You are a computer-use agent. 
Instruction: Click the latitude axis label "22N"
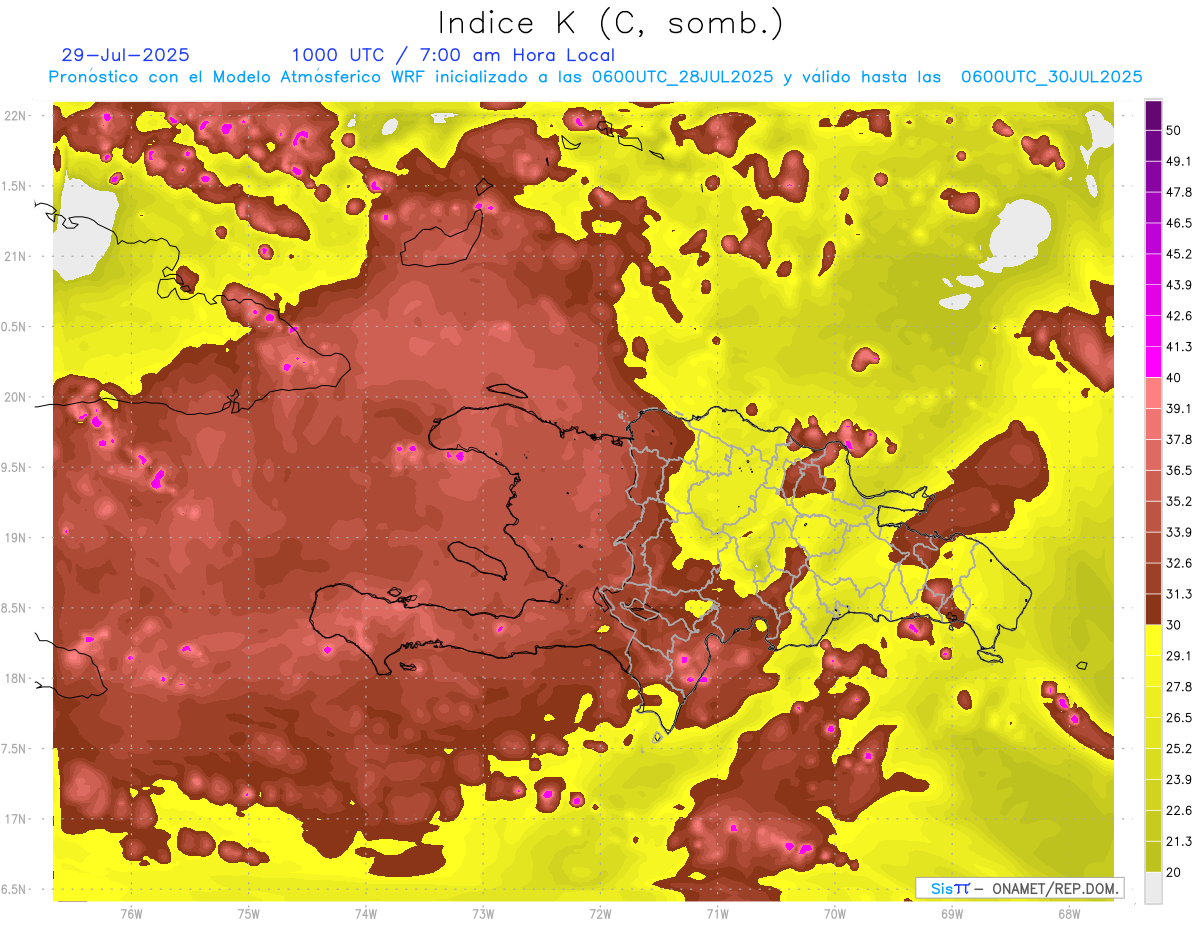pyautogui.click(x=15, y=116)
